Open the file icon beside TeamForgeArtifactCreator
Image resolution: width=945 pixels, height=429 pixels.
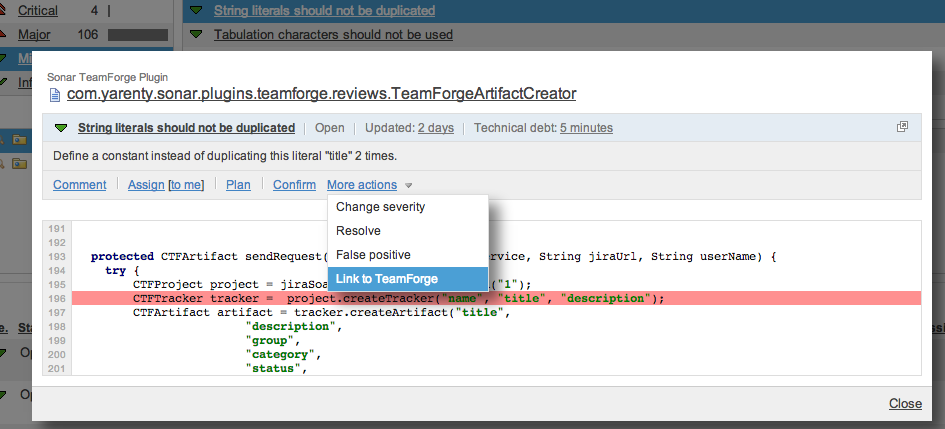click(x=54, y=95)
